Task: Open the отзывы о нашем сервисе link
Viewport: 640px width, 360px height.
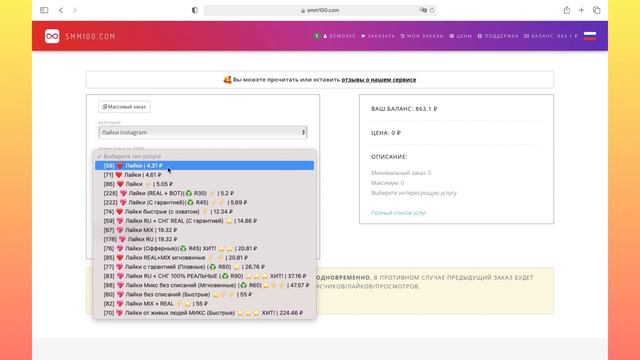Action: (x=379, y=80)
